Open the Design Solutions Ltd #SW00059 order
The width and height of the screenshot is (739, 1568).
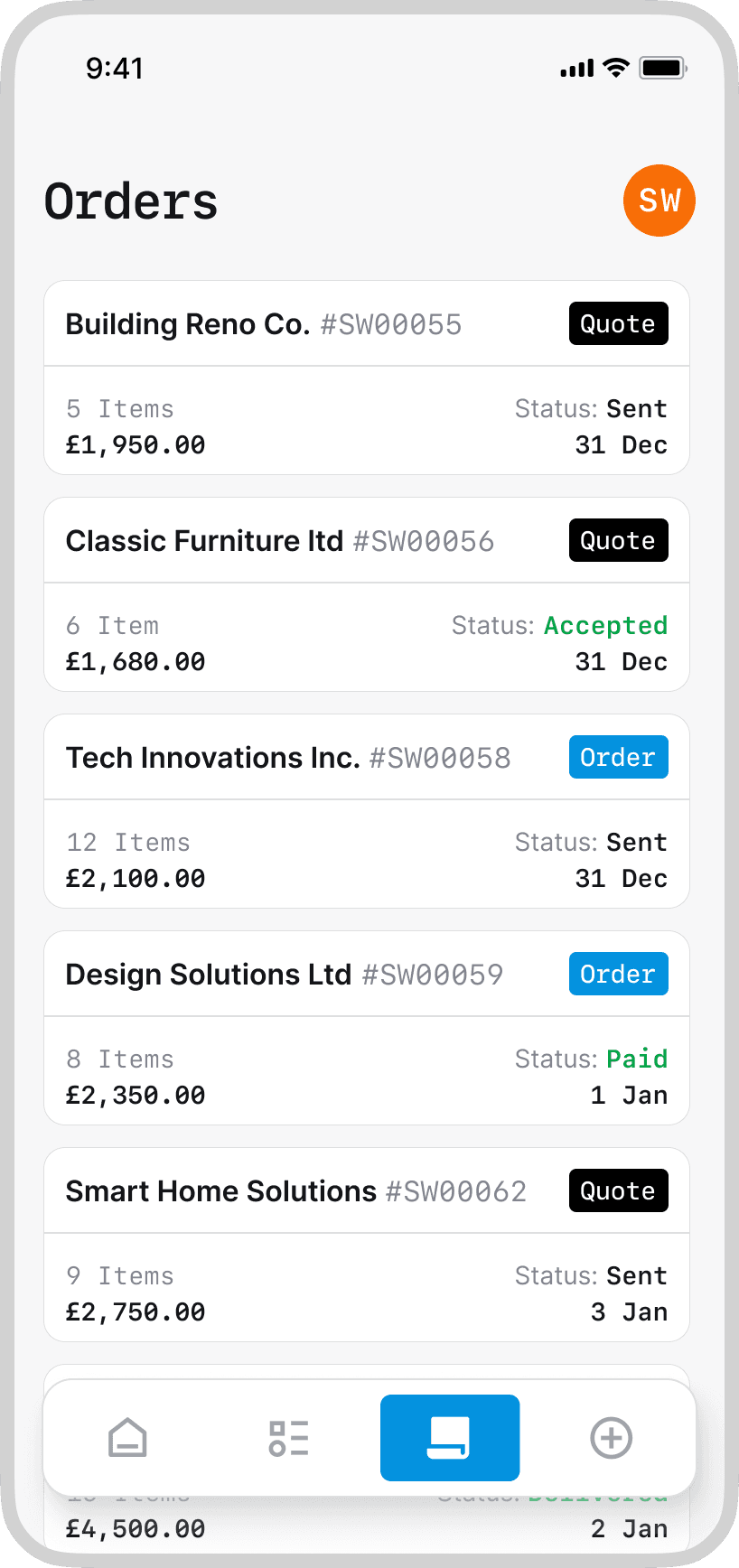[x=367, y=1028]
